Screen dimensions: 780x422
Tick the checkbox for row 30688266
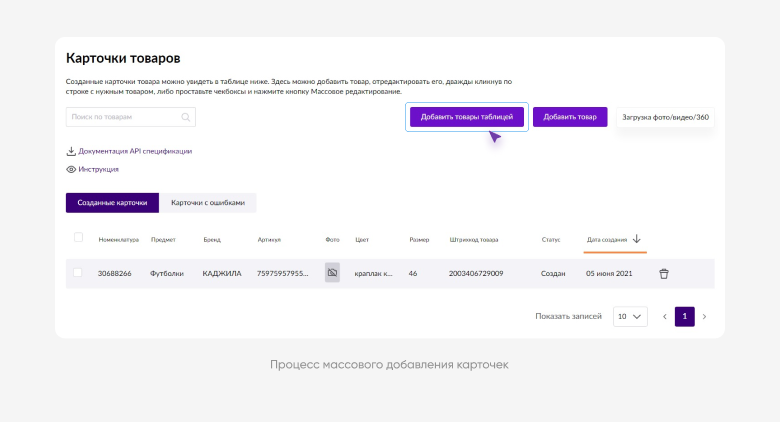coord(77,273)
